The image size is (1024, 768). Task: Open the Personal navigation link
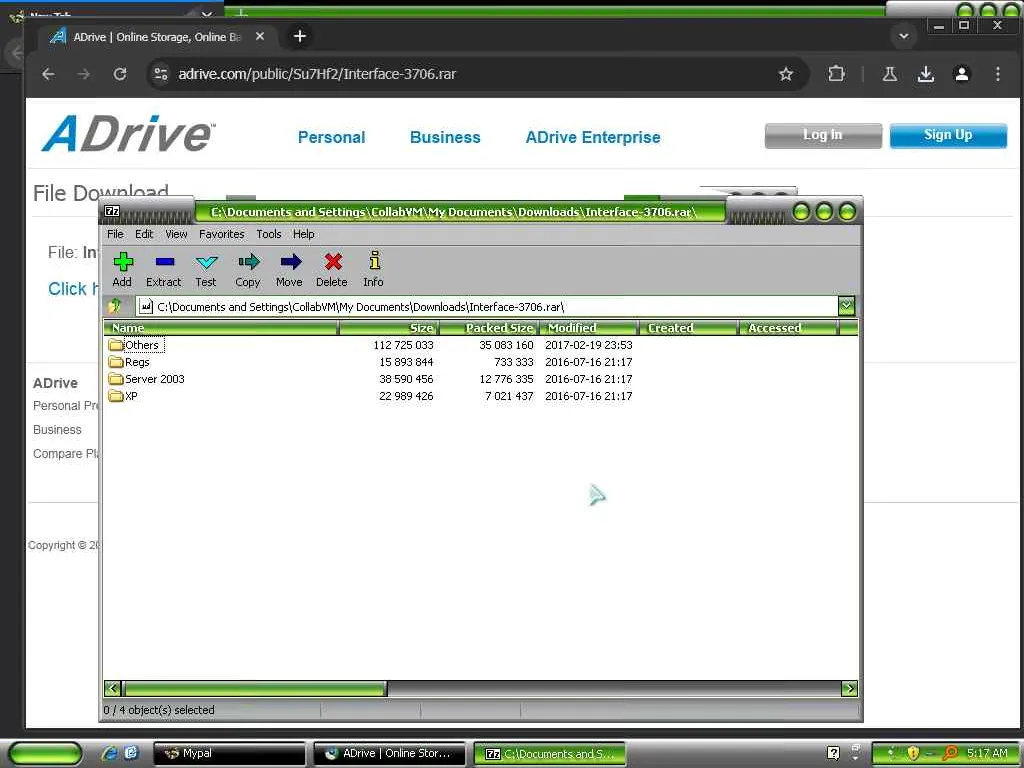click(x=331, y=137)
